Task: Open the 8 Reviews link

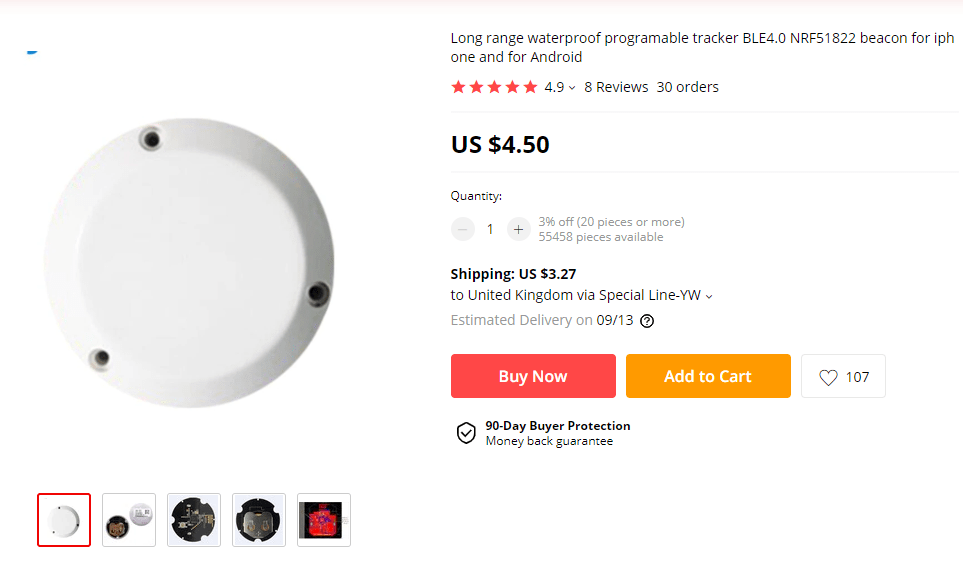Action: click(616, 87)
